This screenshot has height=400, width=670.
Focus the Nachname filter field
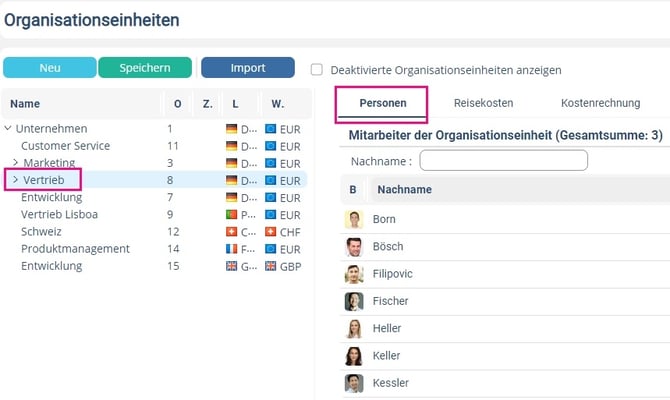[x=503, y=160]
